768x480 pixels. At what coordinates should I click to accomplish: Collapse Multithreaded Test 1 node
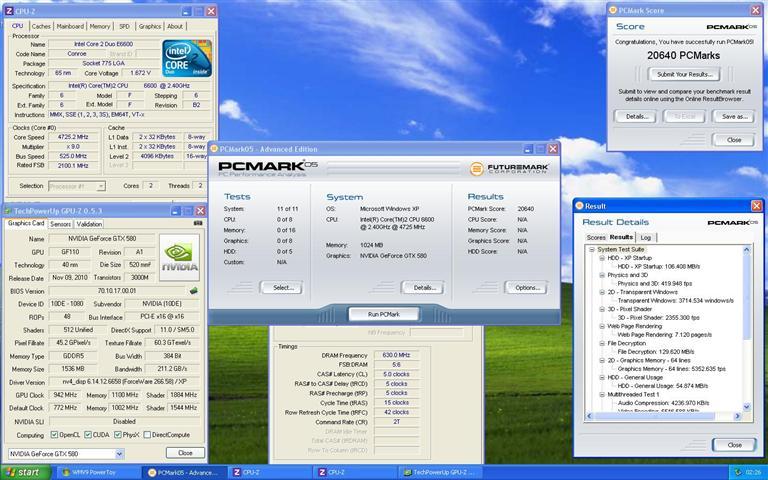[x=602, y=394]
